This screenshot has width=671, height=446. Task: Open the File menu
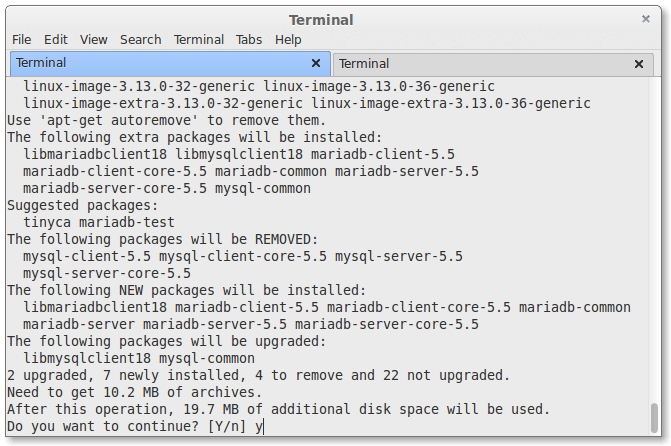coord(21,40)
